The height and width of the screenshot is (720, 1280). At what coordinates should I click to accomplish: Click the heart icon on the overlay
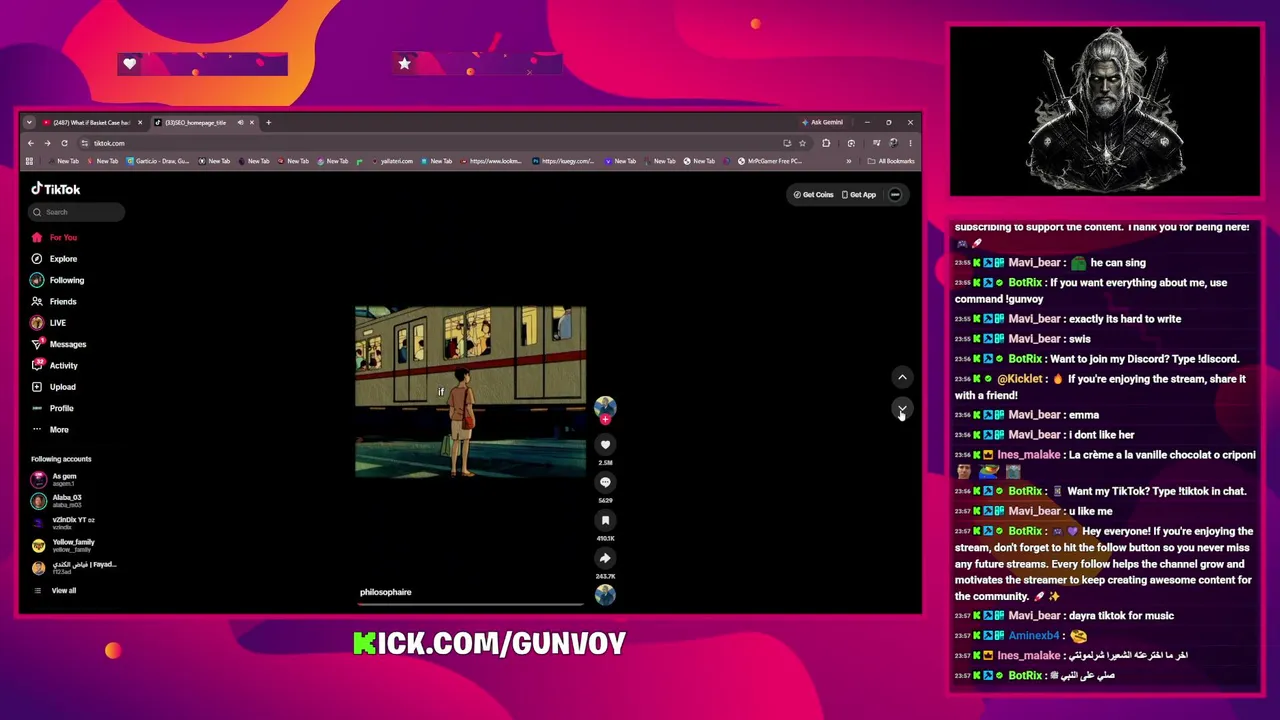tap(129, 64)
